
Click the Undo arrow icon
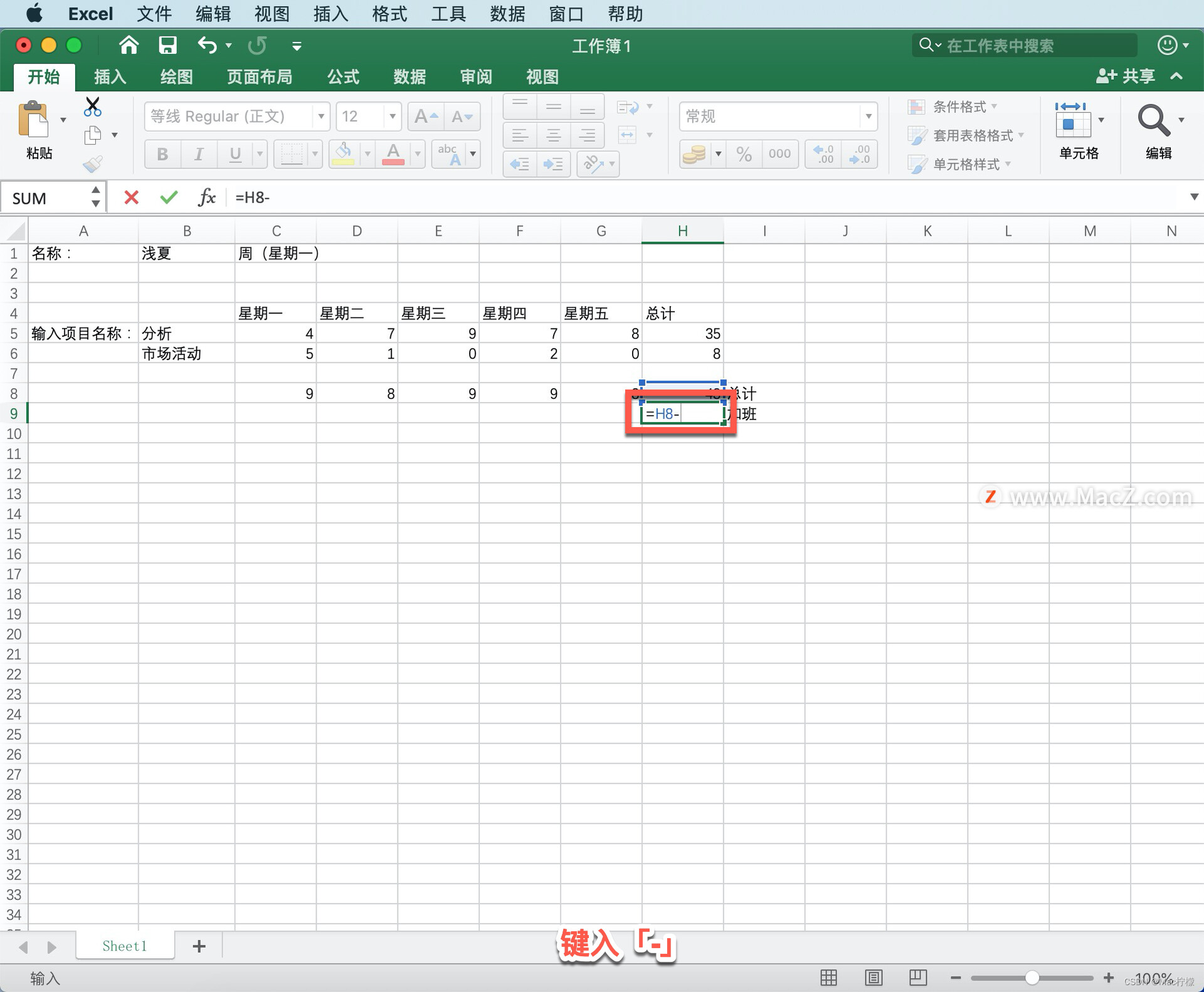(x=207, y=45)
